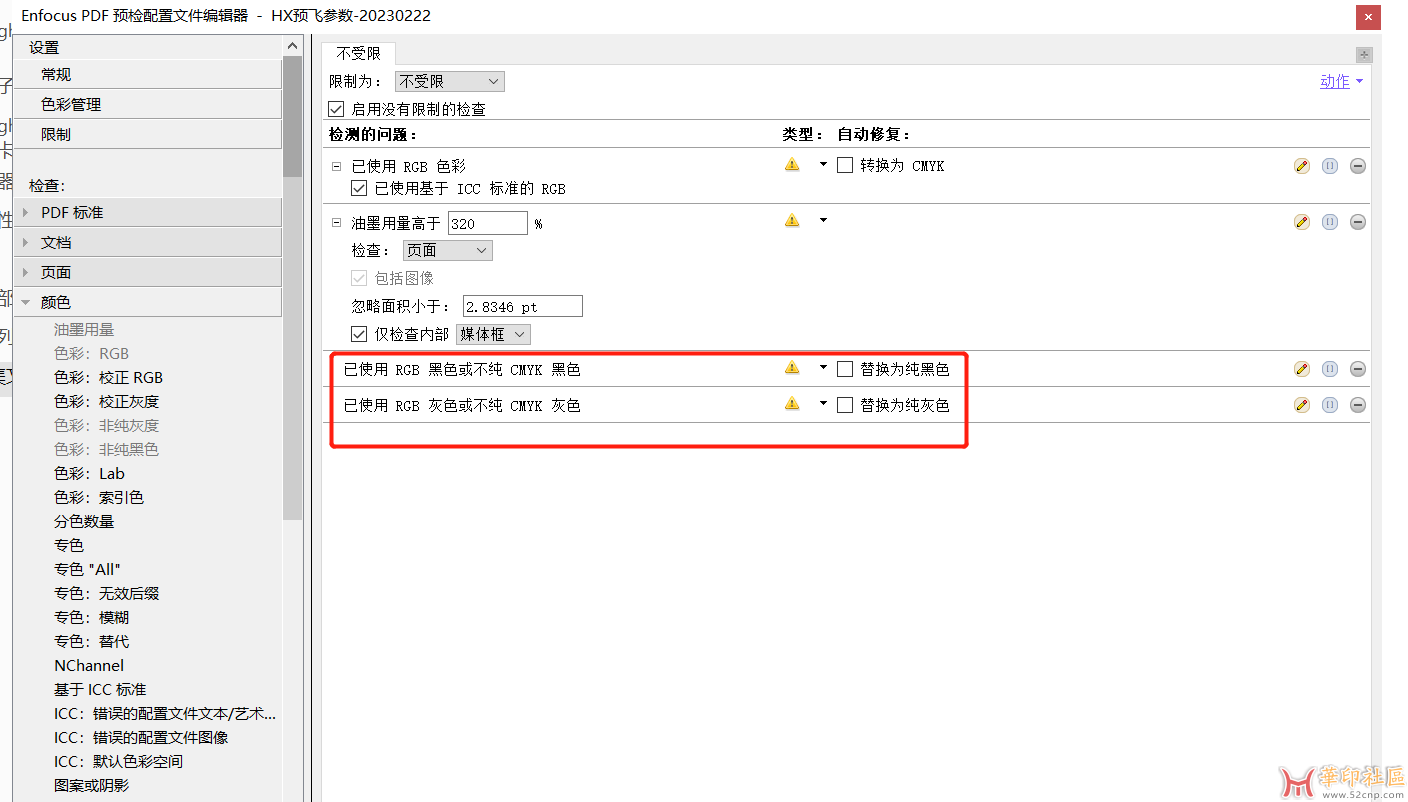This screenshot has width=1408, height=802.
Task: Click warning type icon for 油墨用量高于 row
Action: (x=792, y=221)
